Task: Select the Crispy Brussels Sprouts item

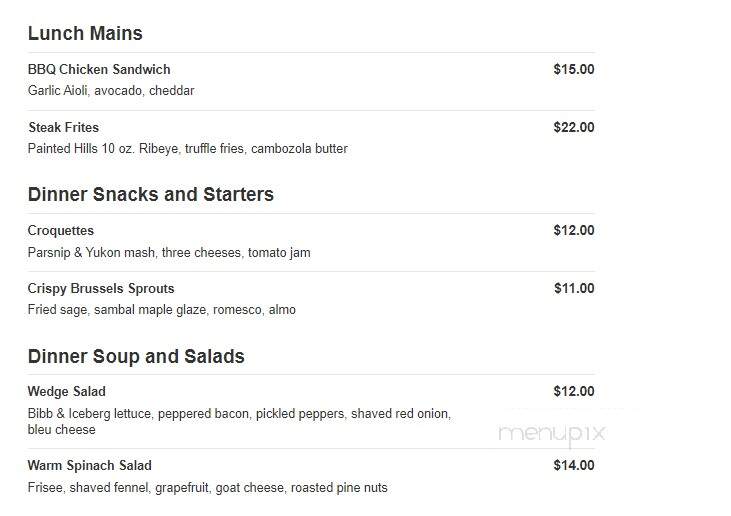Action: tap(101, 289)
